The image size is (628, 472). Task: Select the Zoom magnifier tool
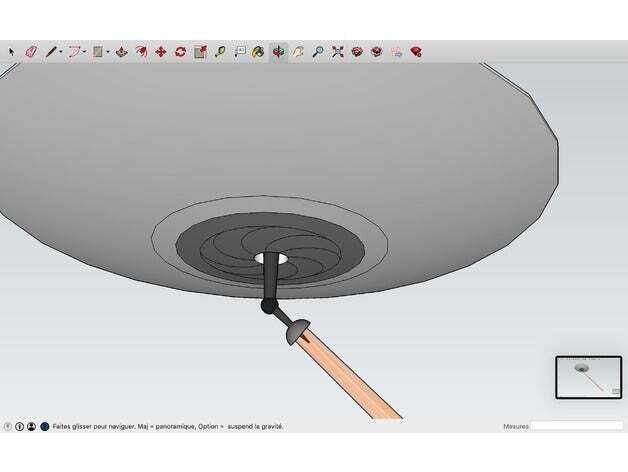point(318,52)
